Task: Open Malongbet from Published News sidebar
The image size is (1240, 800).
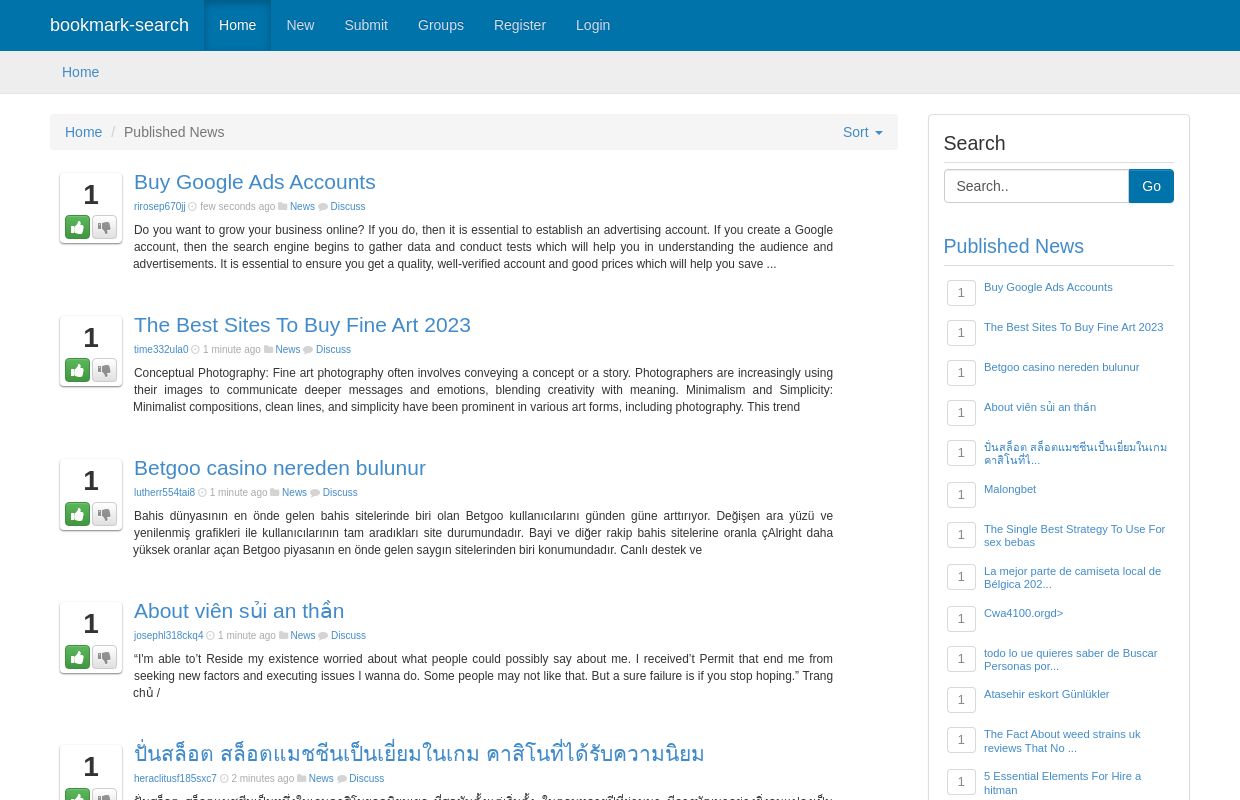Action: click(x=1009, y=489)
